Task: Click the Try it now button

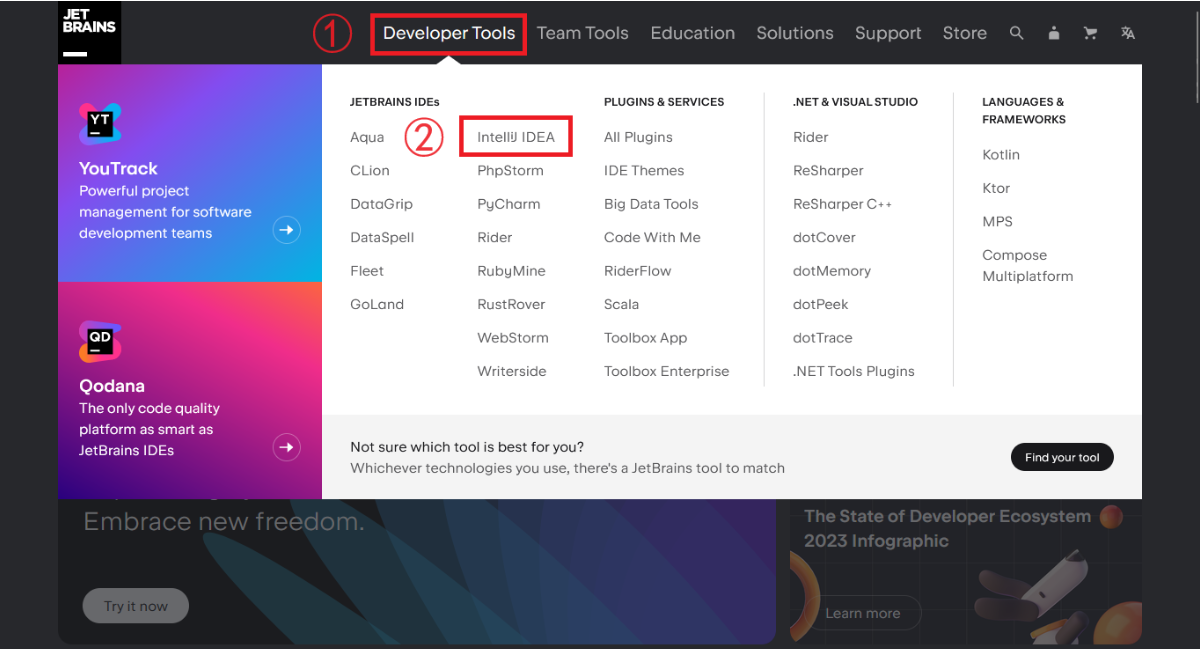Action: [x=135, y=606]
